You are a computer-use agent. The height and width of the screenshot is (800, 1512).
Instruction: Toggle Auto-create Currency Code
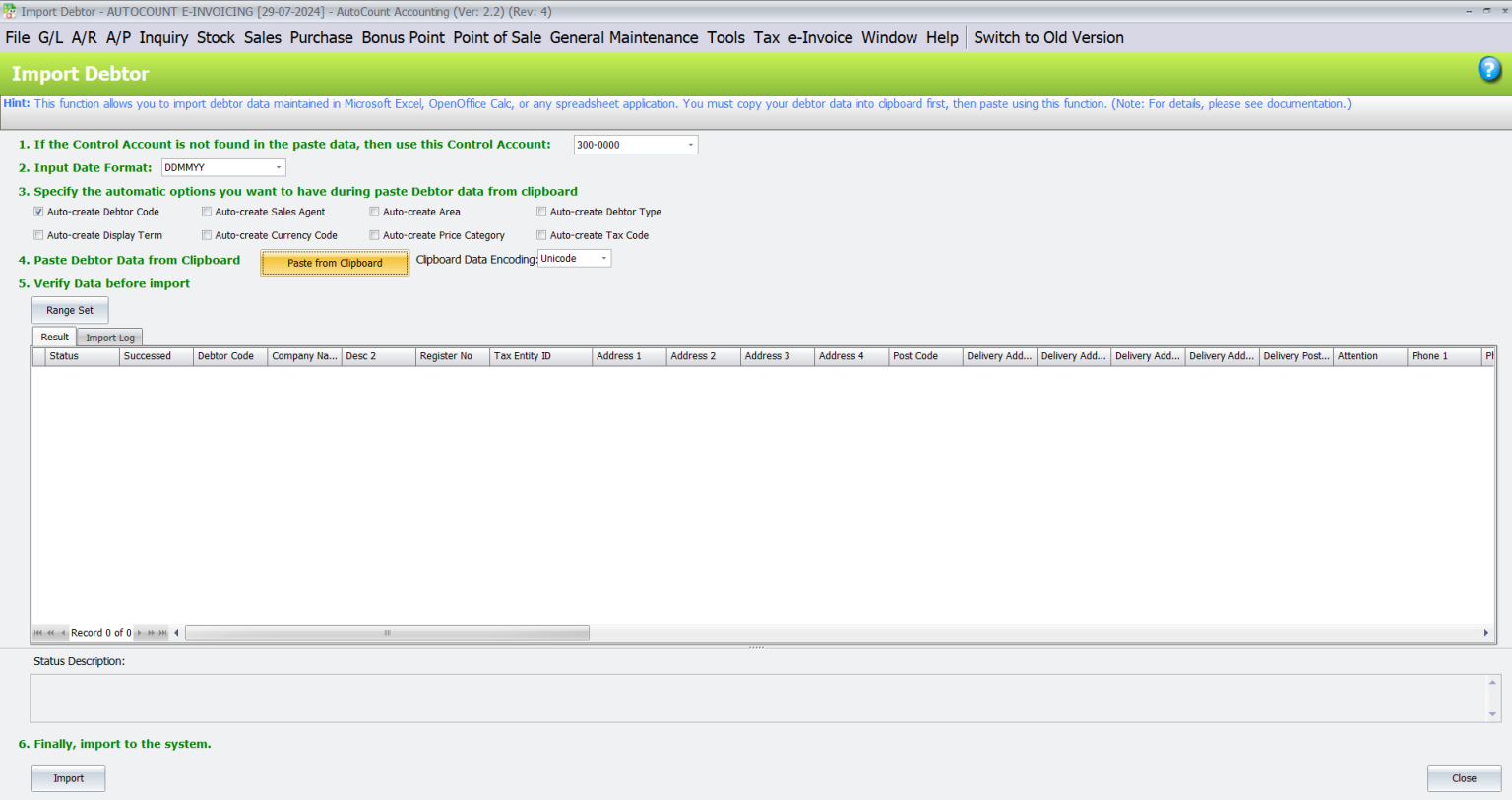pos(207,235)
